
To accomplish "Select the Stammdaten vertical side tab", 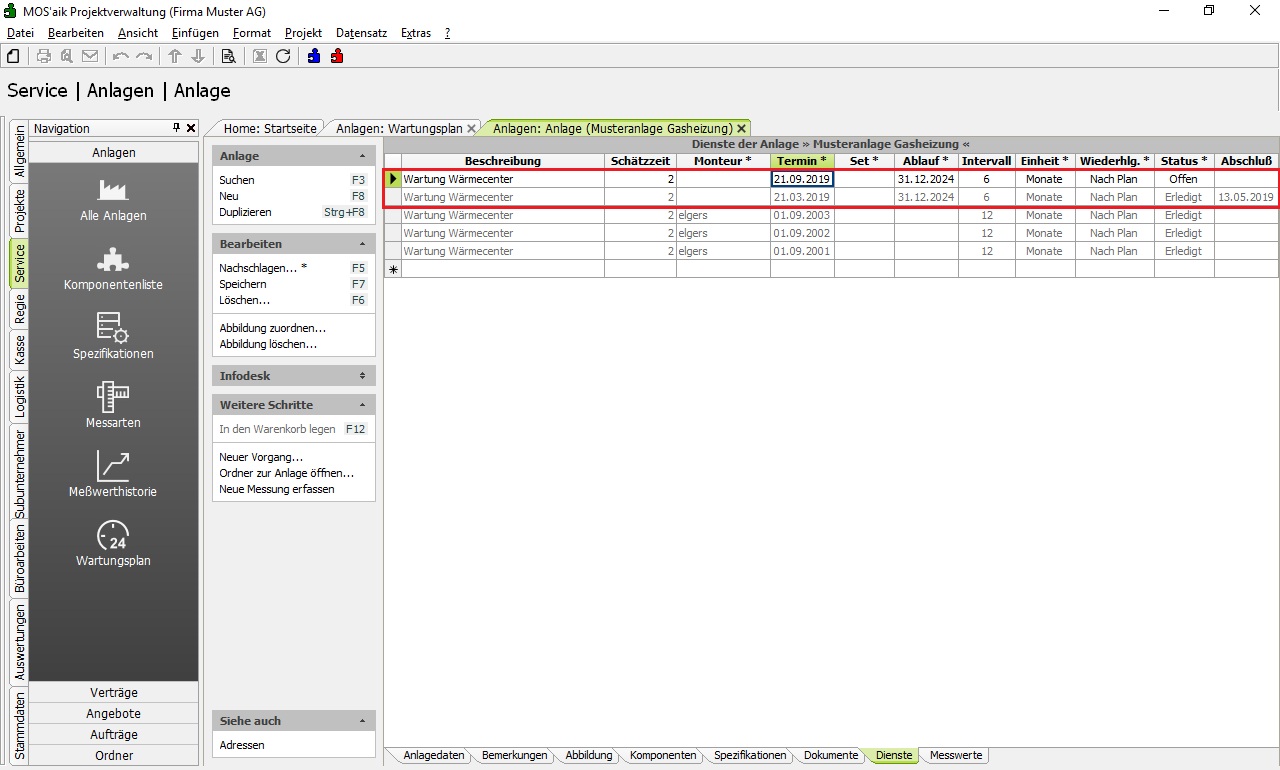I will 19,725.
